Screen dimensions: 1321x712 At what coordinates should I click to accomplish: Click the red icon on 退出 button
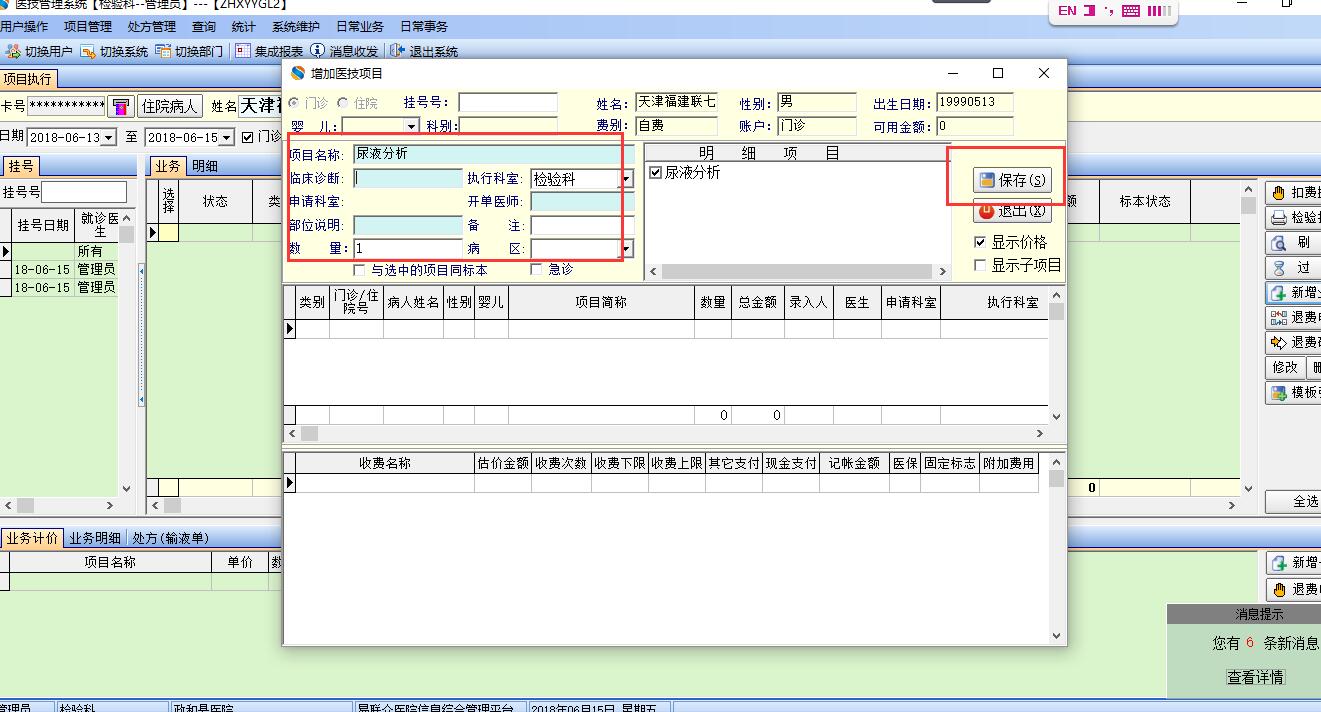pyautogui.click(x=987, y=211)
